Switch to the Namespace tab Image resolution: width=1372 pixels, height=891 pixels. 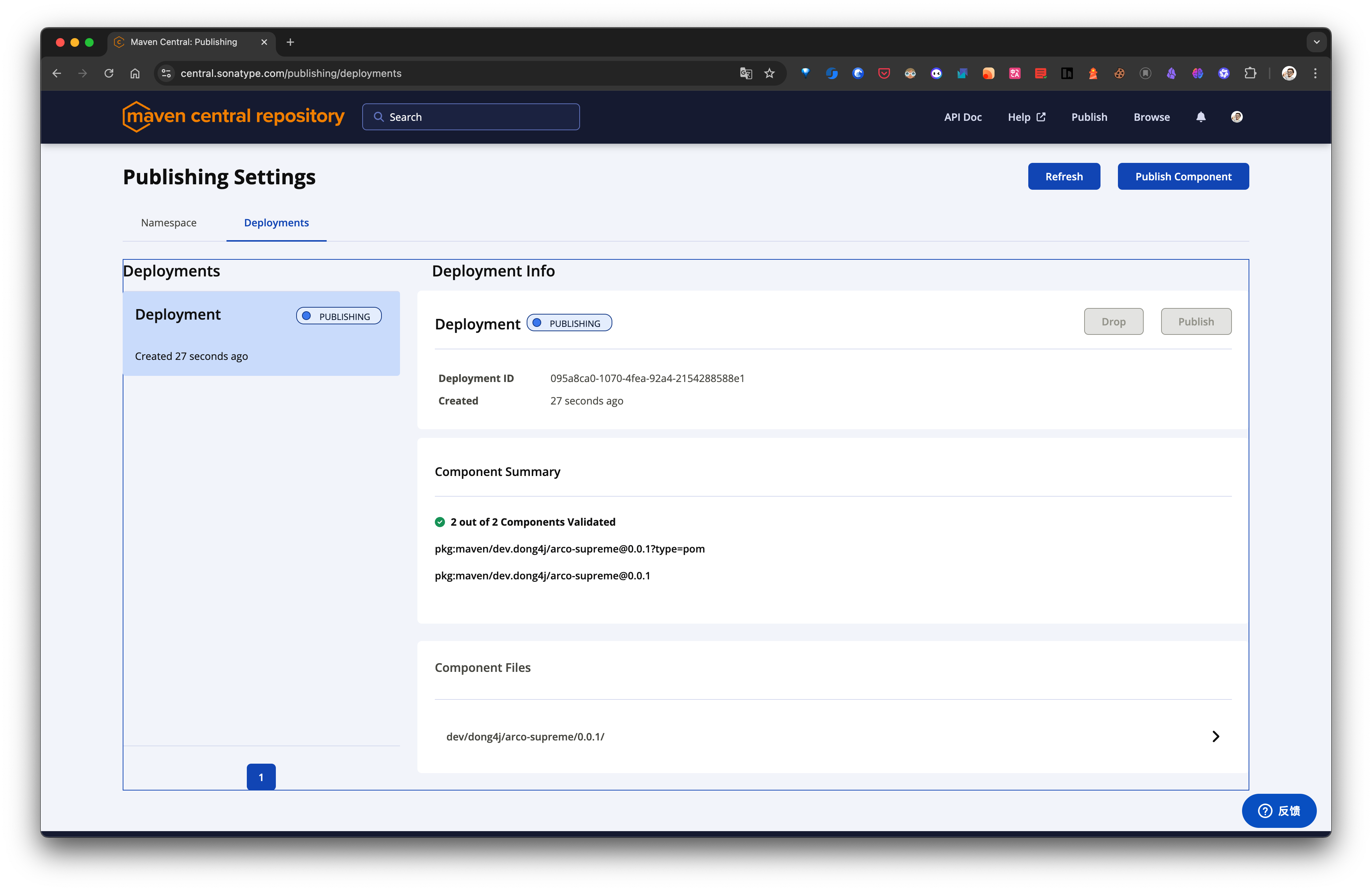click(x=168, y=222)
